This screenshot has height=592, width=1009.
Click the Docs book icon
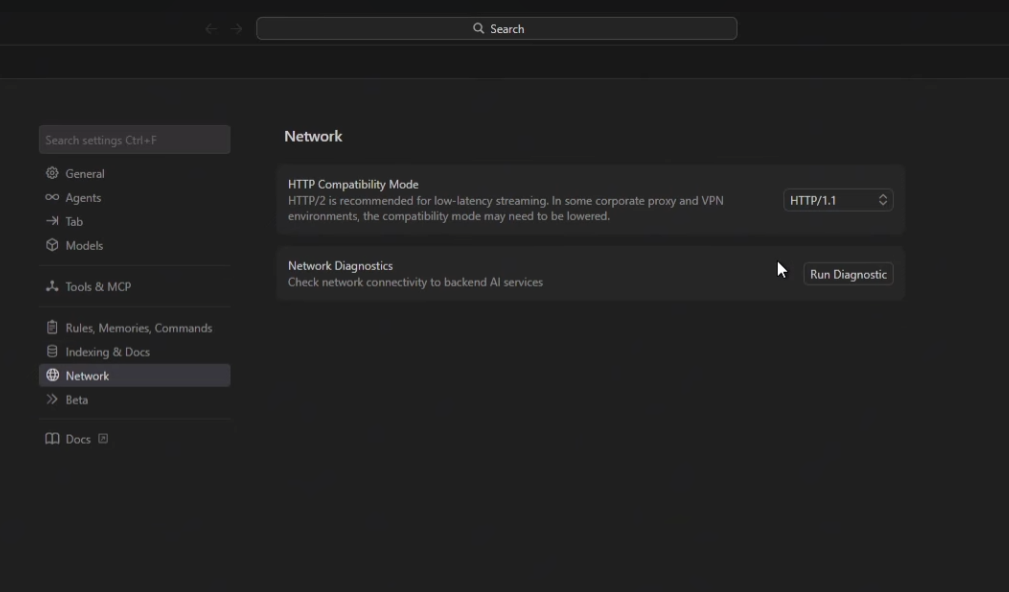pos(52,439)
